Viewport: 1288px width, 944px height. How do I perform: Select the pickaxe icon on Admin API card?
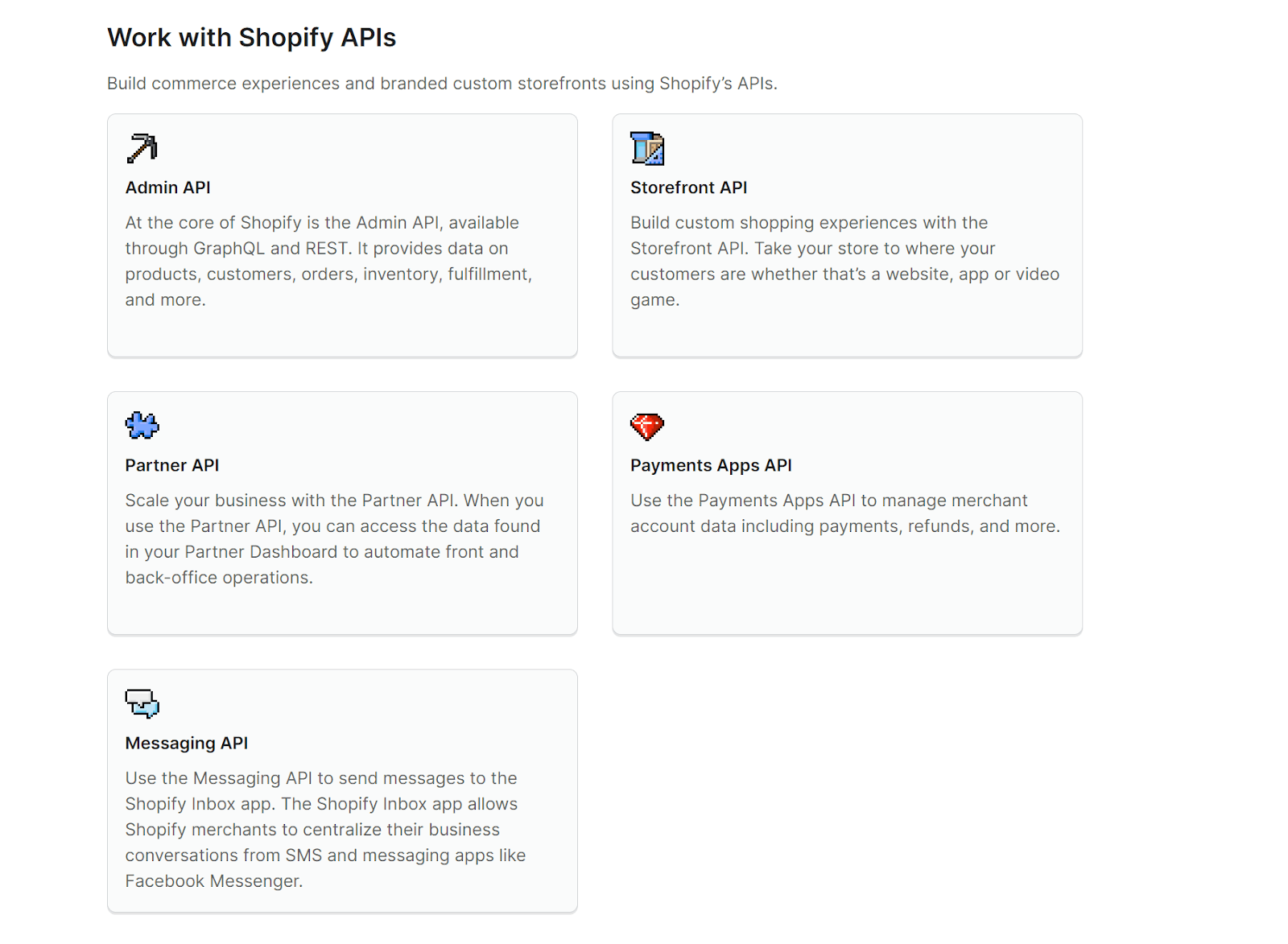141,148
